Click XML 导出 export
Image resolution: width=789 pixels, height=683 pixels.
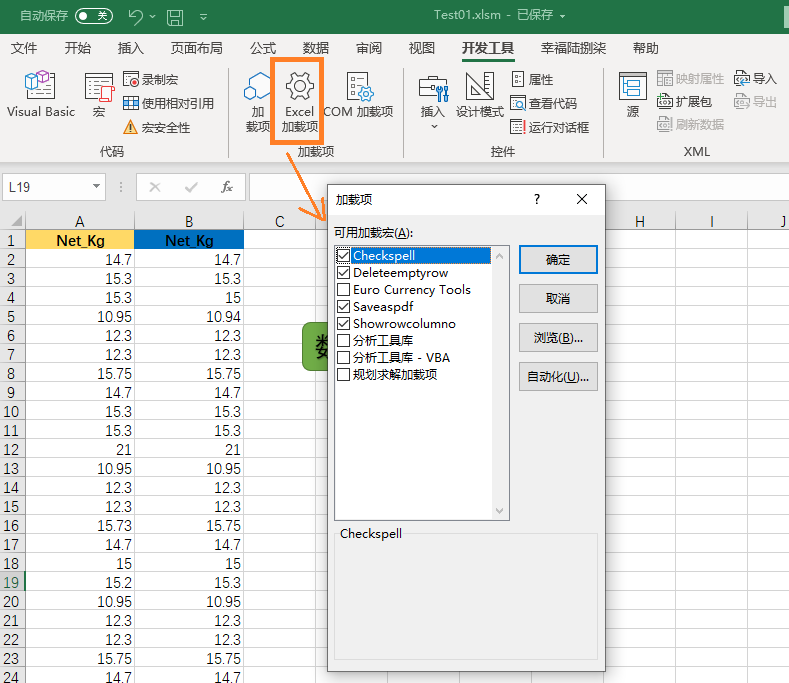(755, 102)
